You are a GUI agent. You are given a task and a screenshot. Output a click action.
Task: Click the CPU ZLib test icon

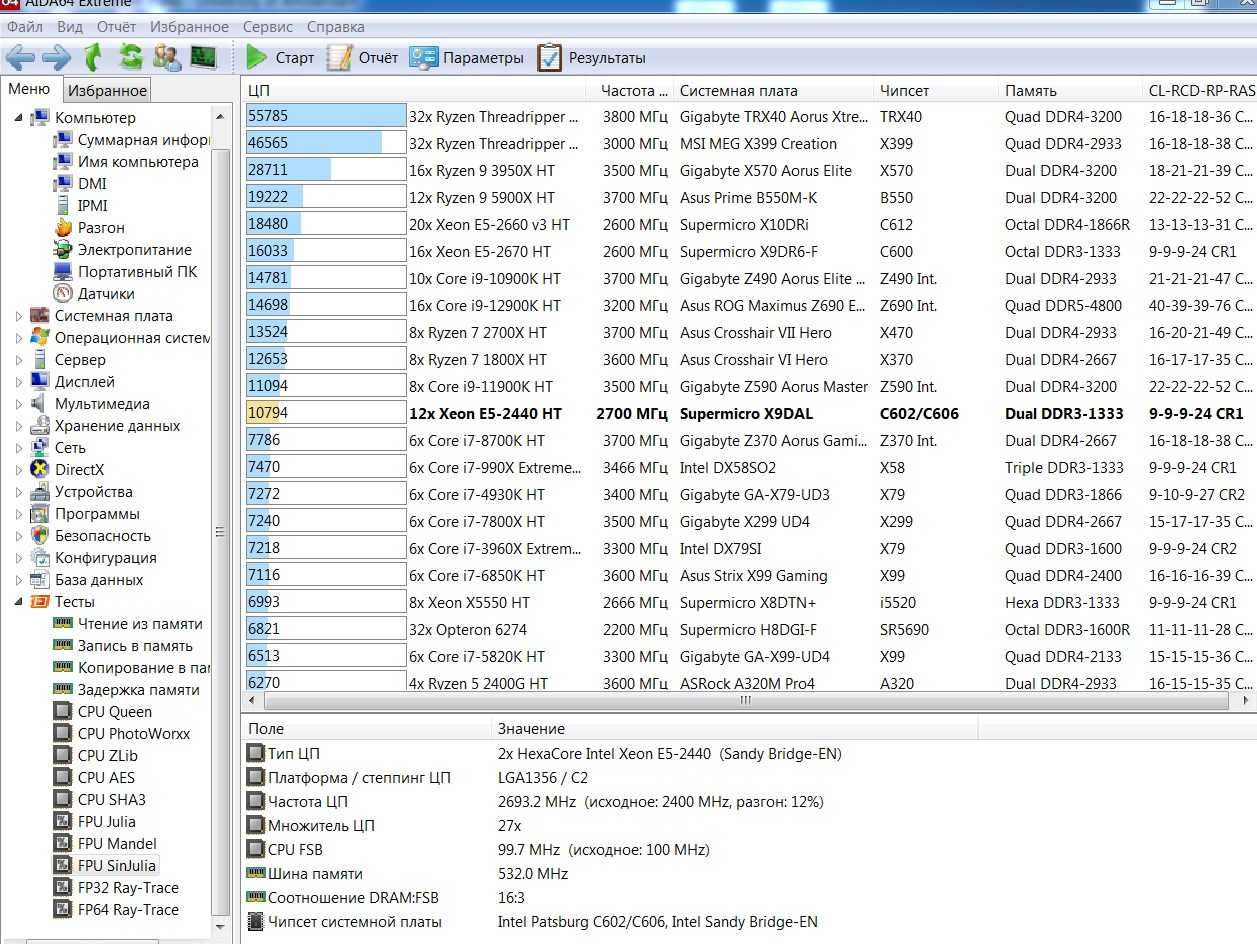coord(63,756)
